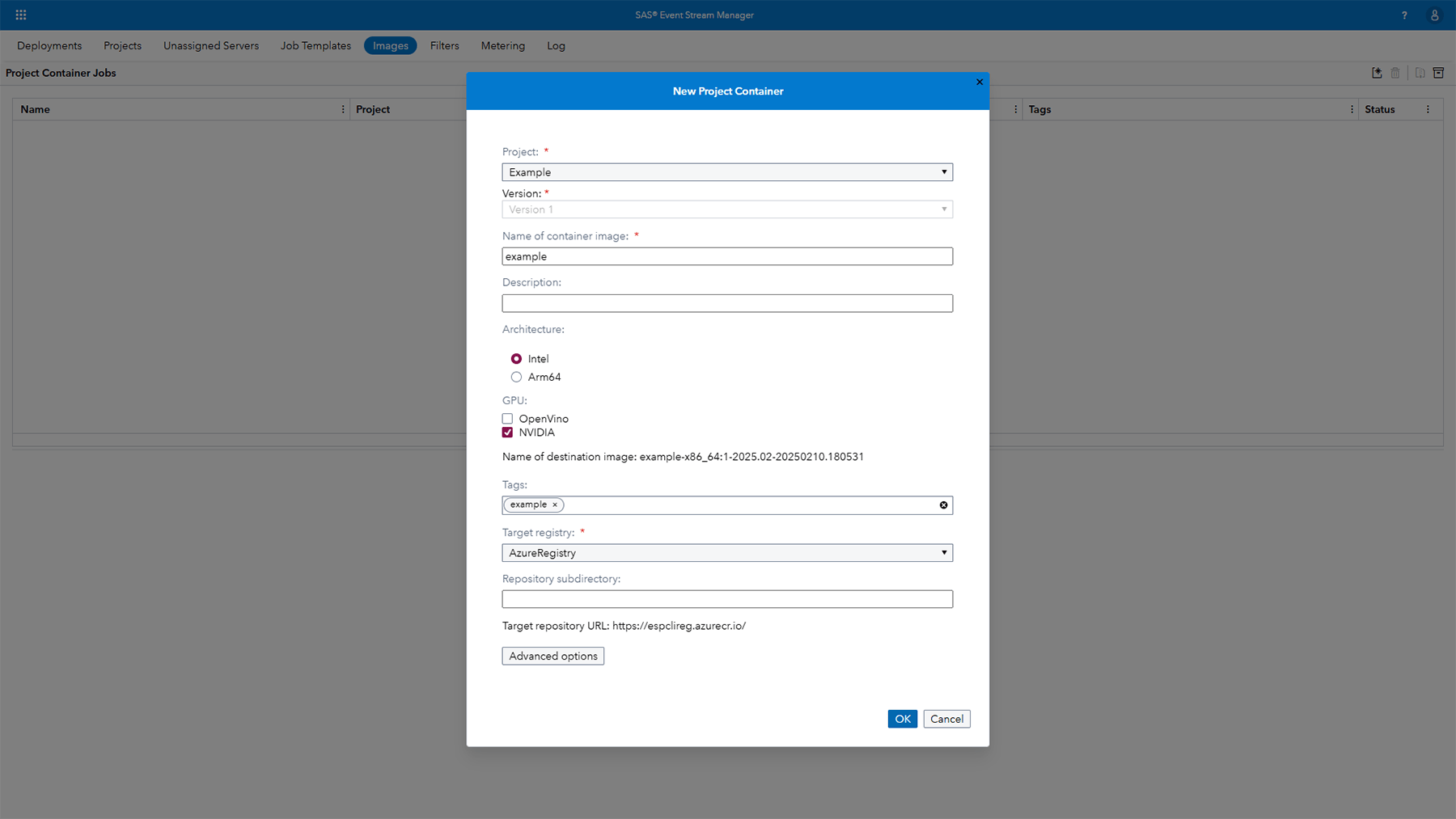Open the user account profile icon

[x=1433, y=15]
